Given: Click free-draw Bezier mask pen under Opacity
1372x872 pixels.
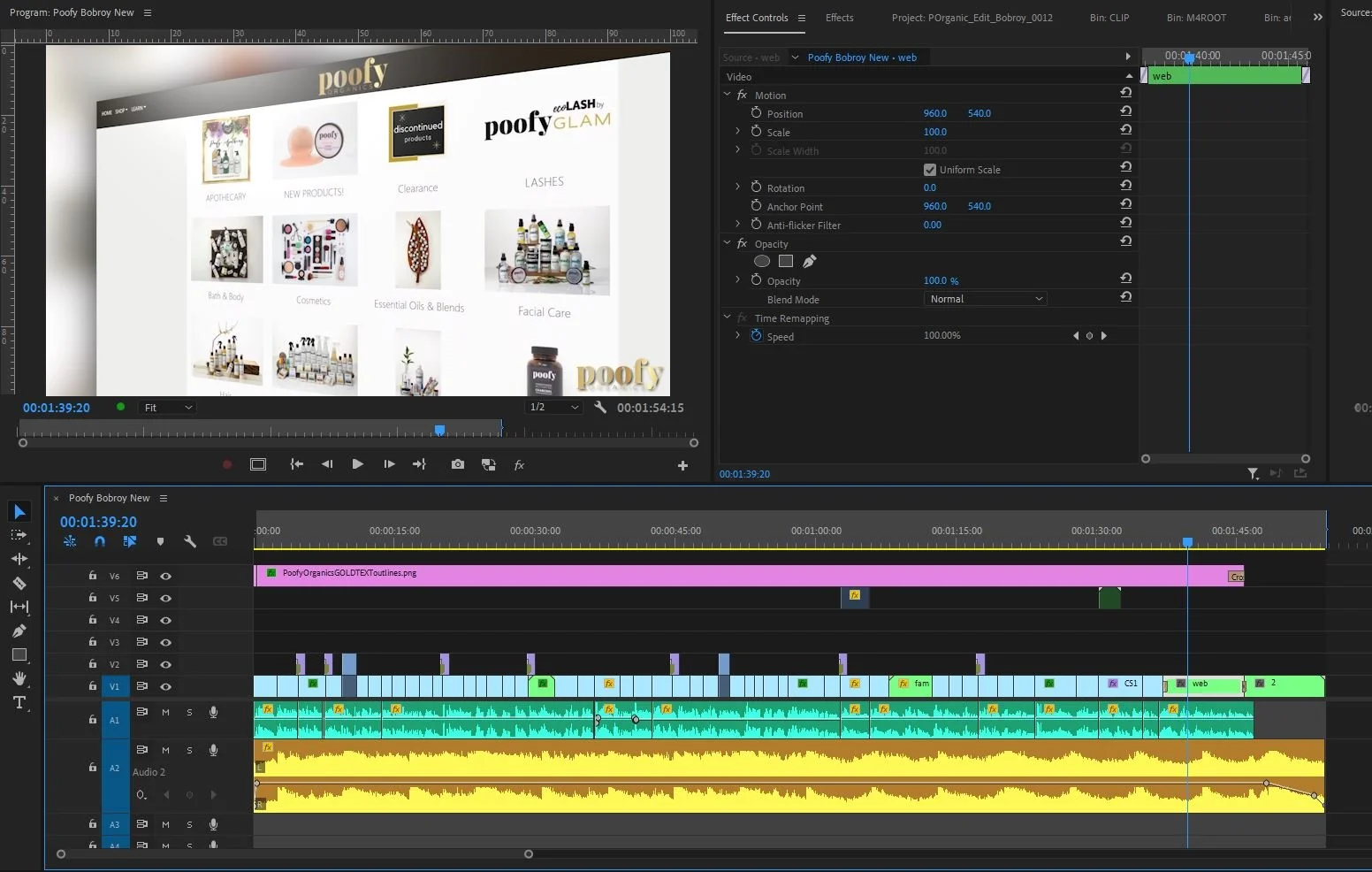Looking at the screenshot, I should point(809,261).
